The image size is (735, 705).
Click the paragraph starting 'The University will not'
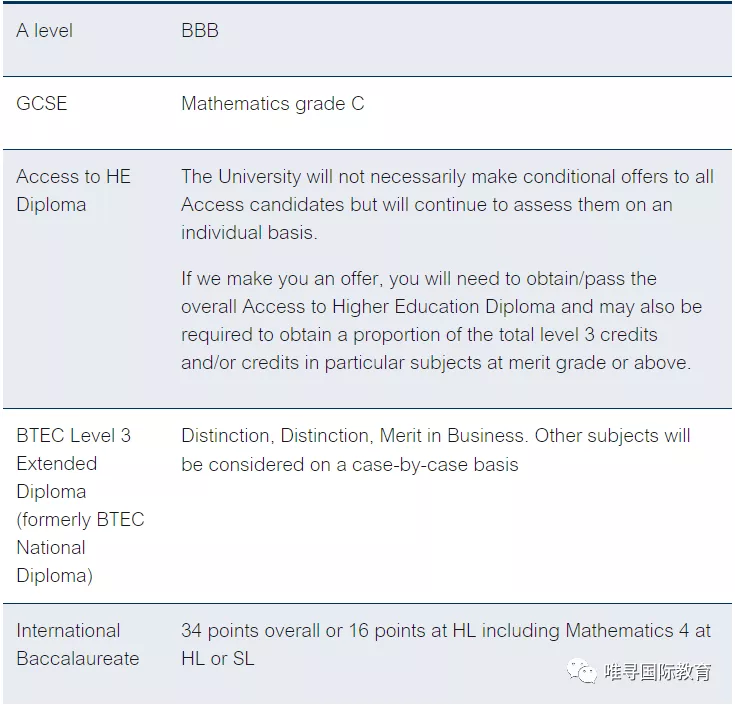[448, 204]
